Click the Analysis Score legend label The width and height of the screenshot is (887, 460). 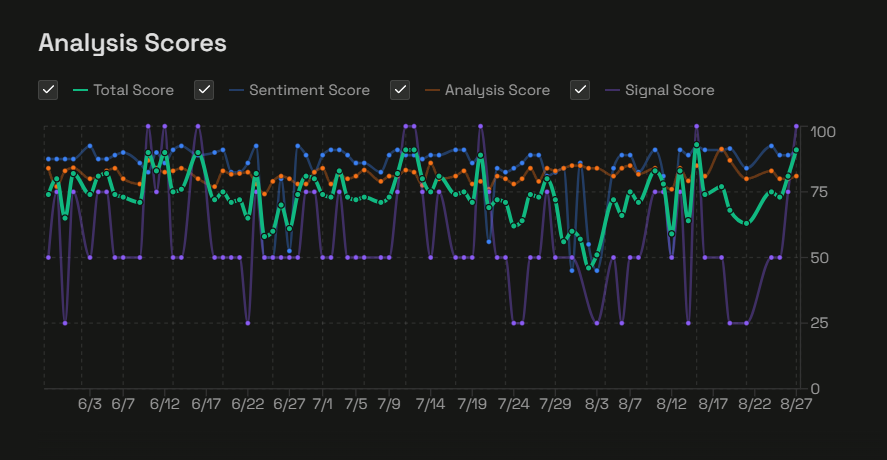click(497, 90)
